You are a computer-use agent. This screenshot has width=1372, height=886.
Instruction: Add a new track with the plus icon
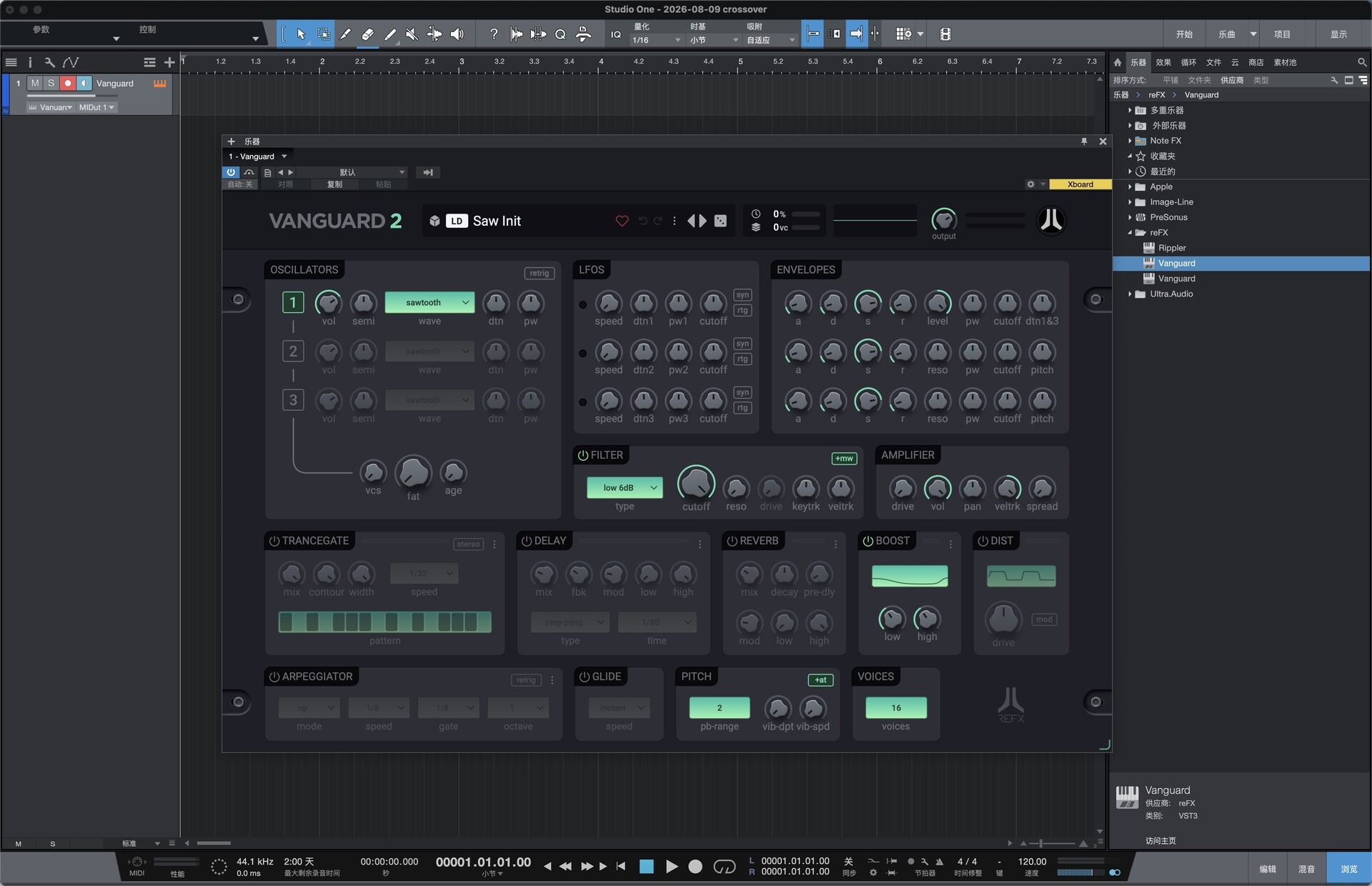(x=169, y=62)
